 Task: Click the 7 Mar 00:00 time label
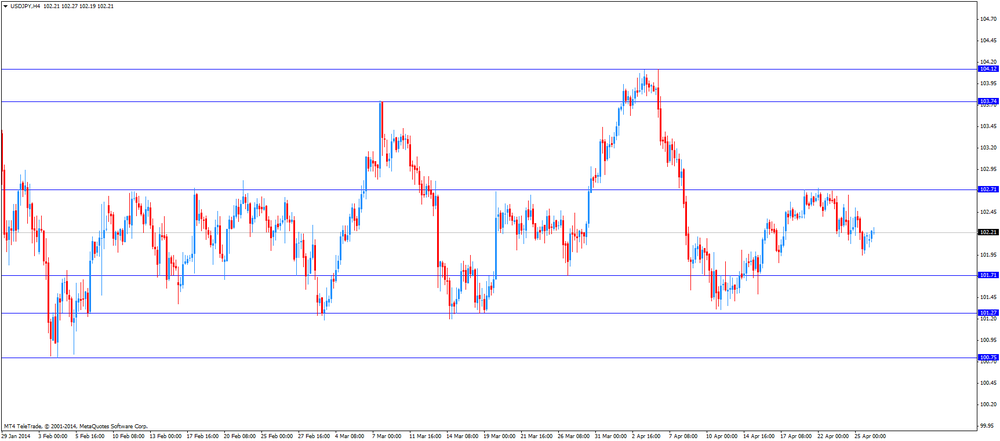click(x=387, y=437)
